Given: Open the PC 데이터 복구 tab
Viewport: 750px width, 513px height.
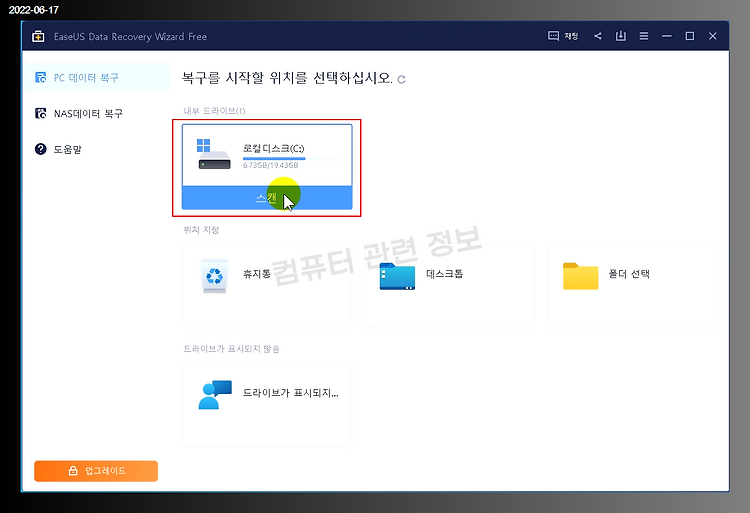Looking at the screenshot, I should (96, 77).
